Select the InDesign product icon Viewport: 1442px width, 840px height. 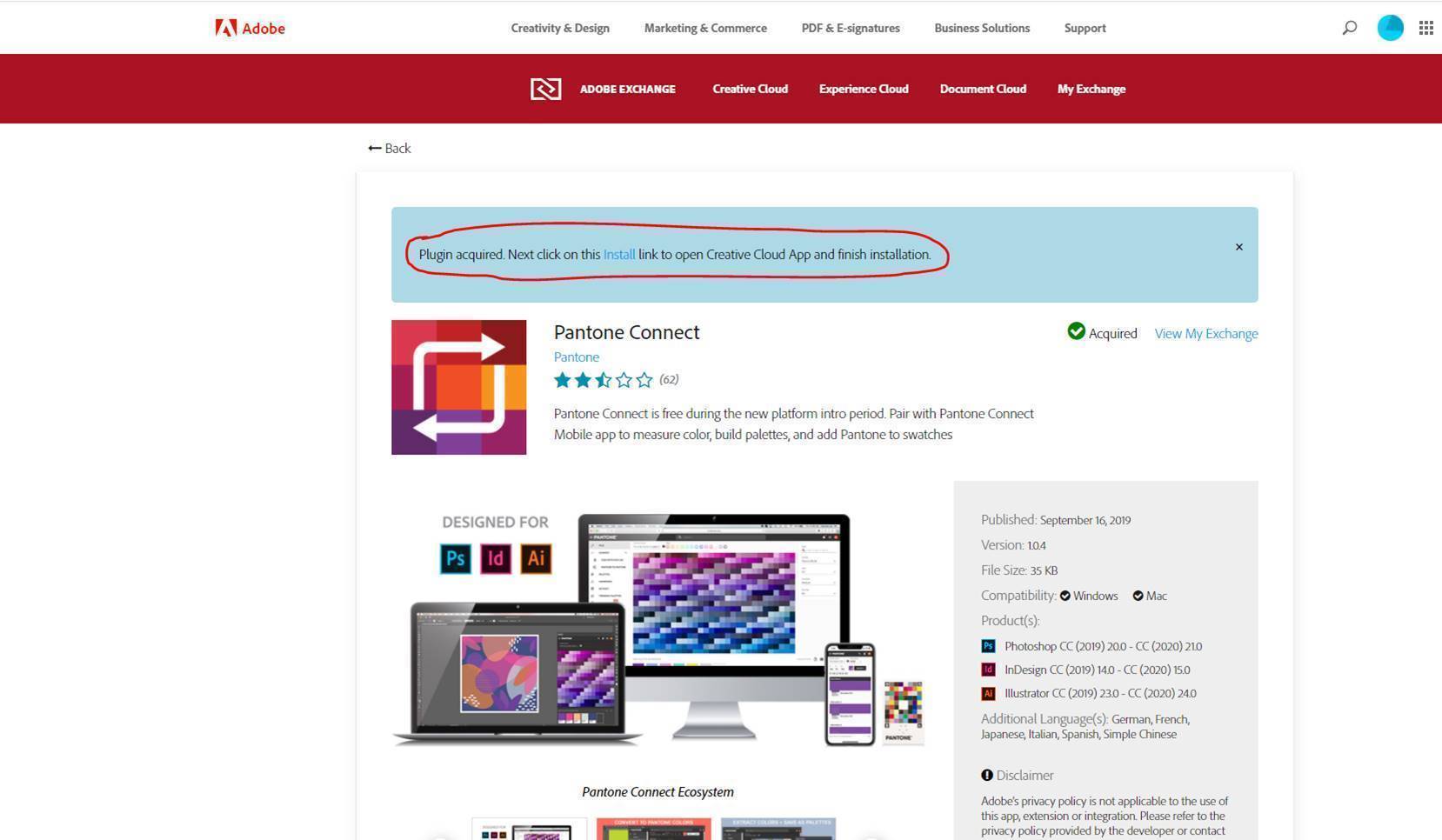(989, 670)
